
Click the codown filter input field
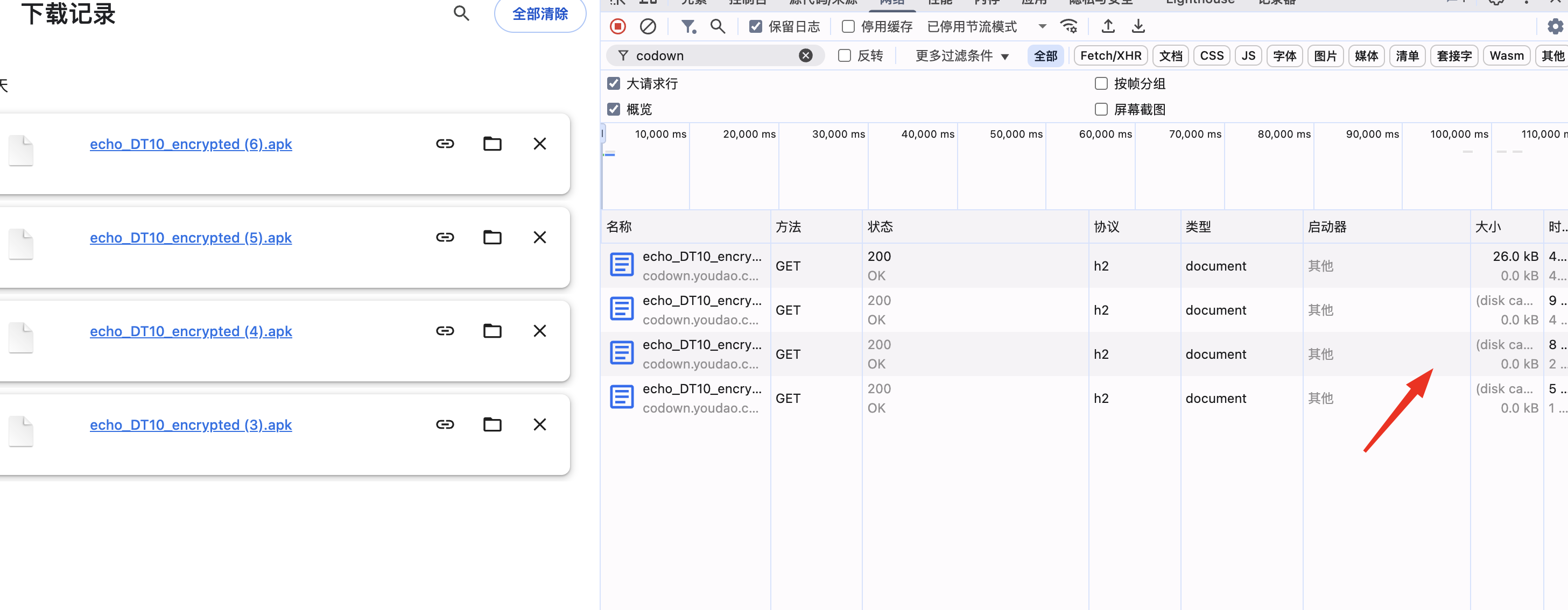click(x=715, y=55)
